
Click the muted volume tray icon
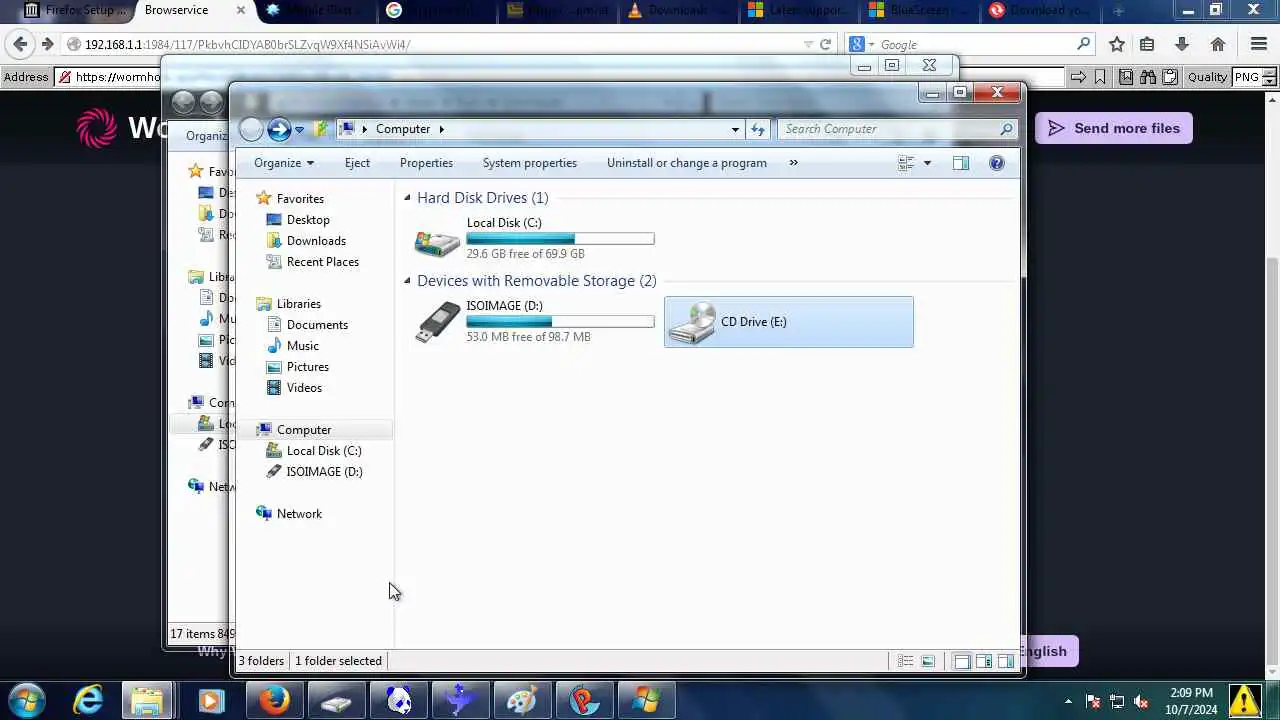[1141, 702]
